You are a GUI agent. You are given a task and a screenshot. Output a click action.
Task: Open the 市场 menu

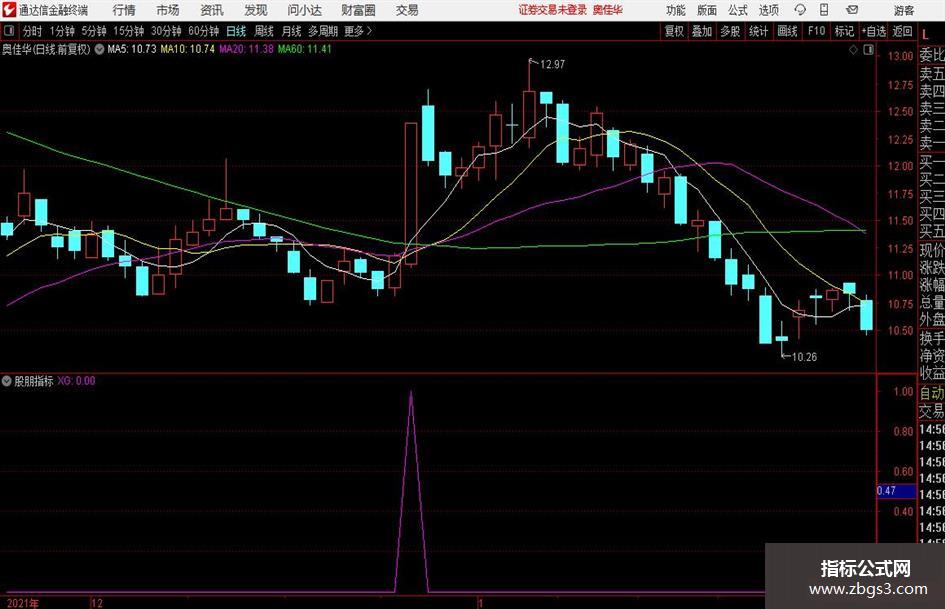(x=168, y=10)
